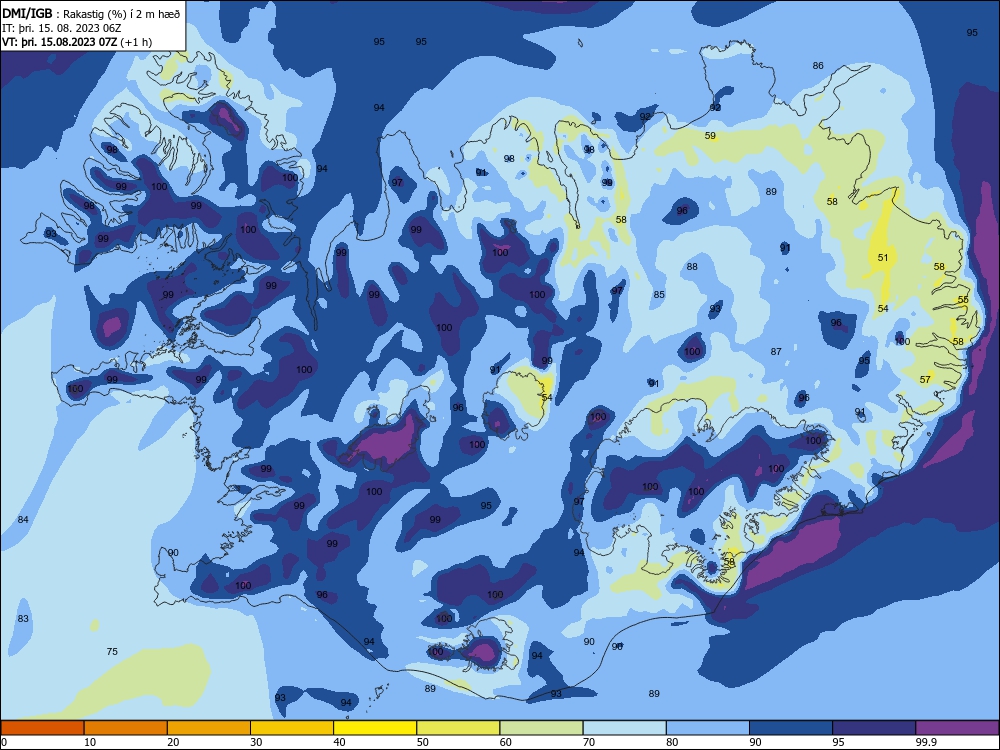The image size is (1000, 750).
Task: Select the bright yellow 40–50 legend swatch
Action: click(x=375, y=728)
